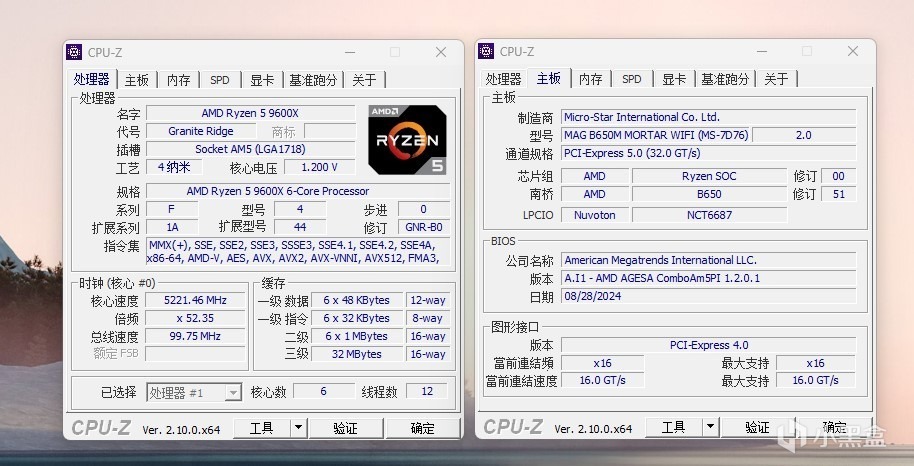The image size is (914, 466).
Task: Click the 6 x 1 MBytes L2 cache value
Action: click(x=357, y=337)
